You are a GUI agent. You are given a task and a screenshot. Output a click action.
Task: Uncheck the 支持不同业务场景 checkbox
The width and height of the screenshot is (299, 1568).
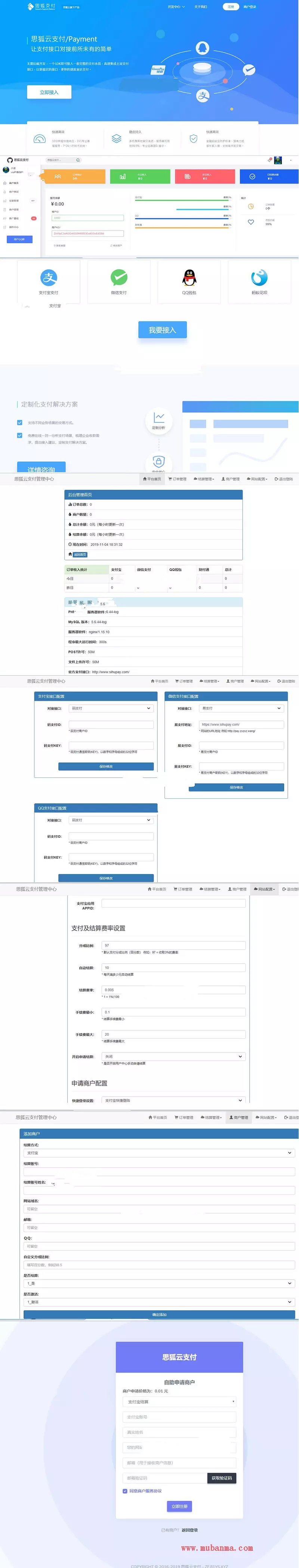pos(20,422)
